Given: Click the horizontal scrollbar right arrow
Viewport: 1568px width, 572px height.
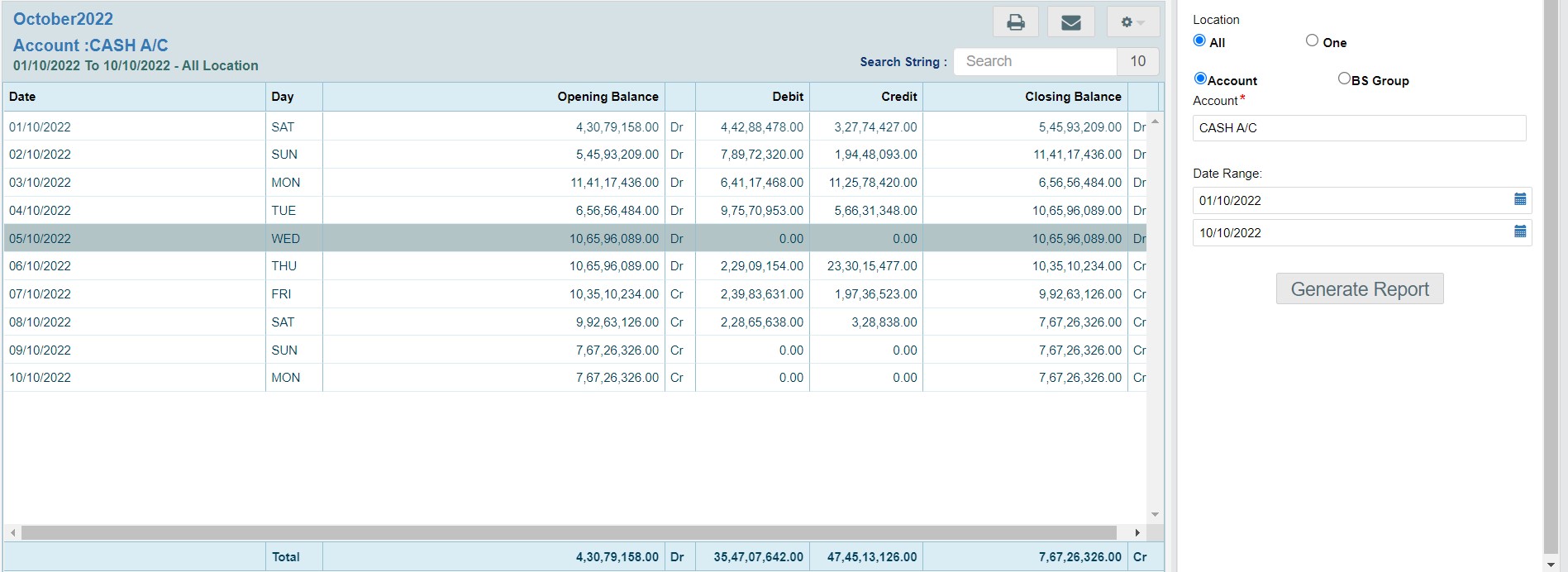Looking at the screenshot, I should (1137, 533).
